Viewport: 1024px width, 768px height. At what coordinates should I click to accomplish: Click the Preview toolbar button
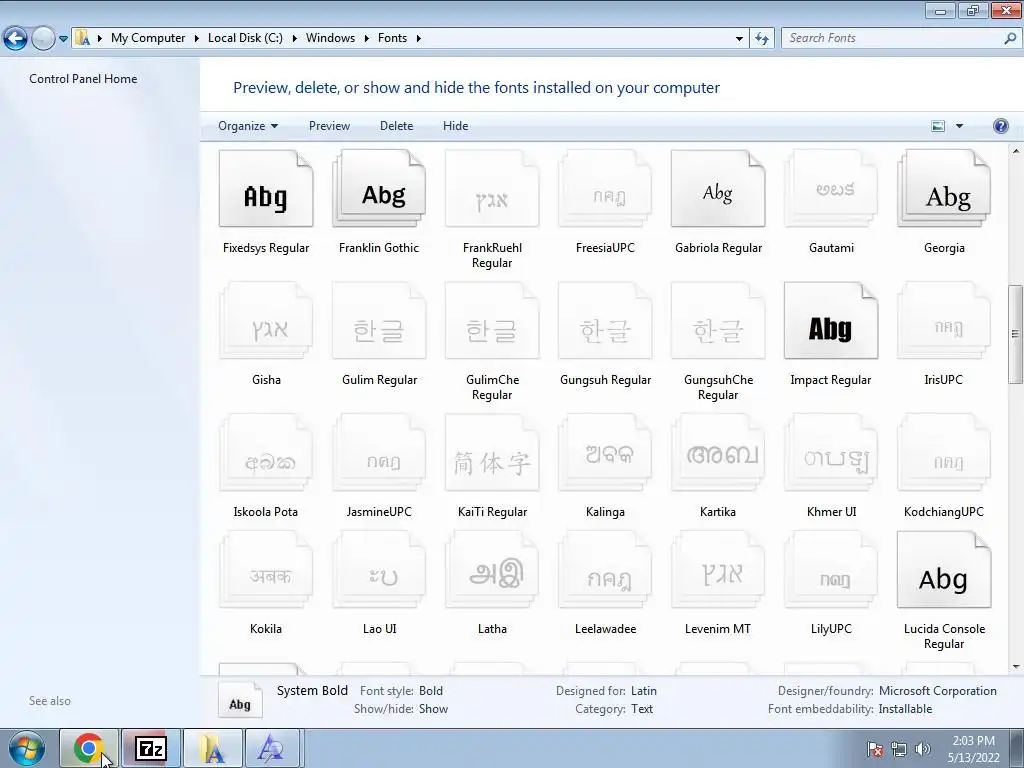pos(329,126)
